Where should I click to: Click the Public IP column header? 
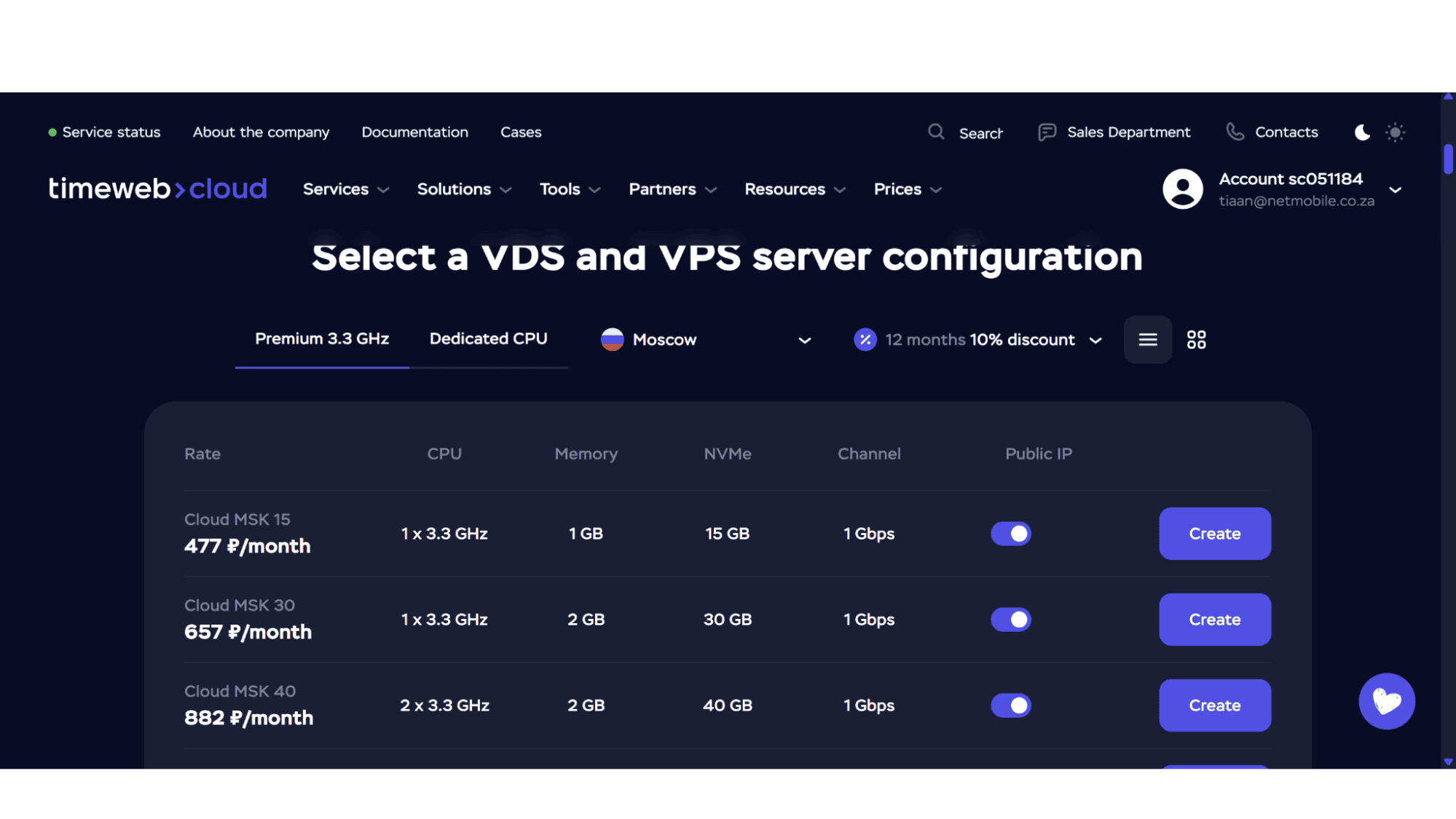[1038, 454]
